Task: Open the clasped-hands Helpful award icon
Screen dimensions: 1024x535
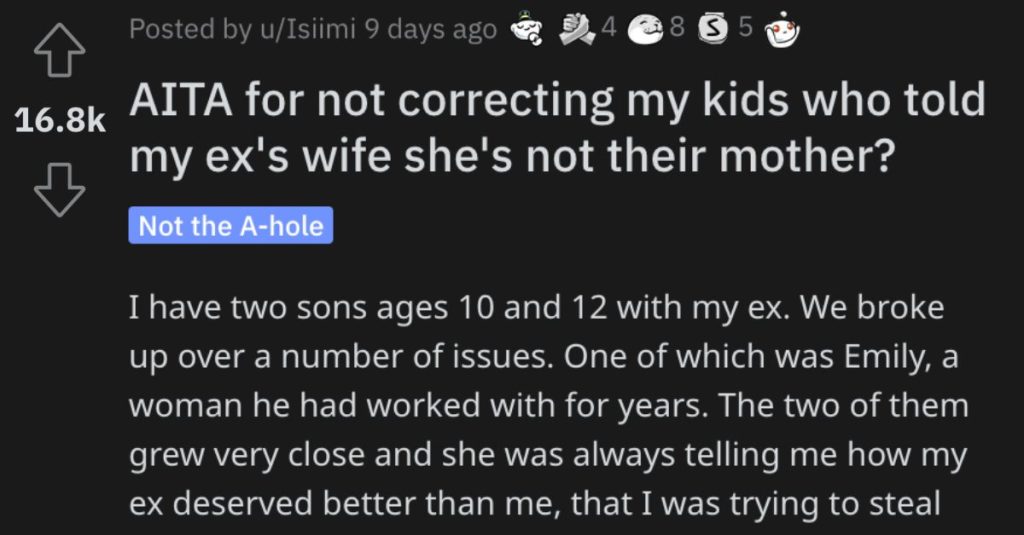Action: point(577,30)
